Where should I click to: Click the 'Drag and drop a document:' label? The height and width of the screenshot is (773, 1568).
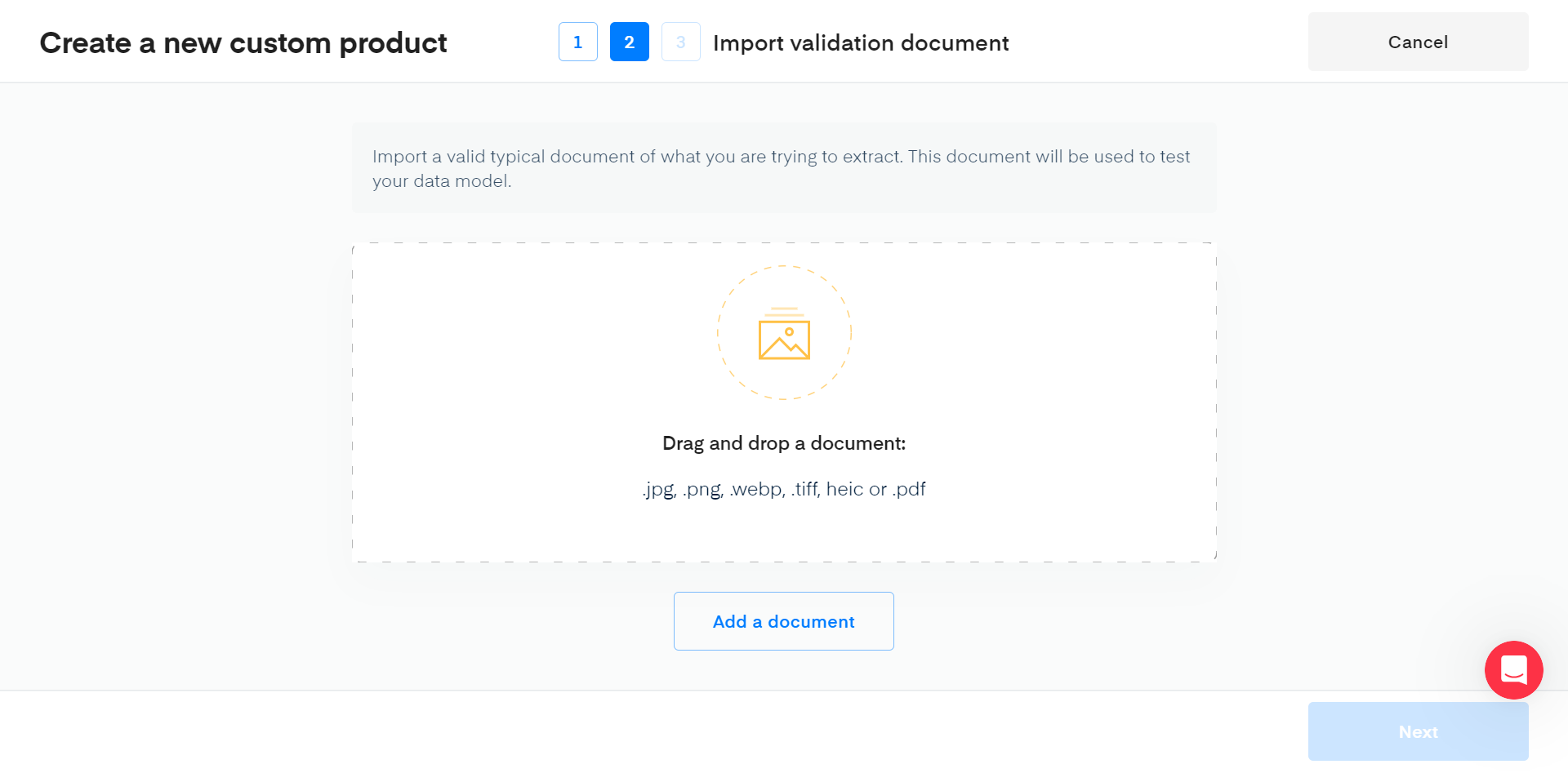click(784, 443)
